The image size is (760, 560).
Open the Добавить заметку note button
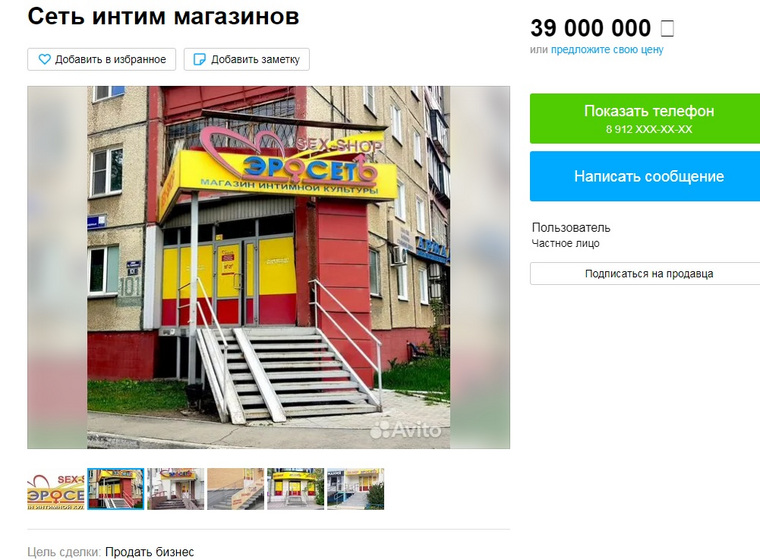(246, 59)
